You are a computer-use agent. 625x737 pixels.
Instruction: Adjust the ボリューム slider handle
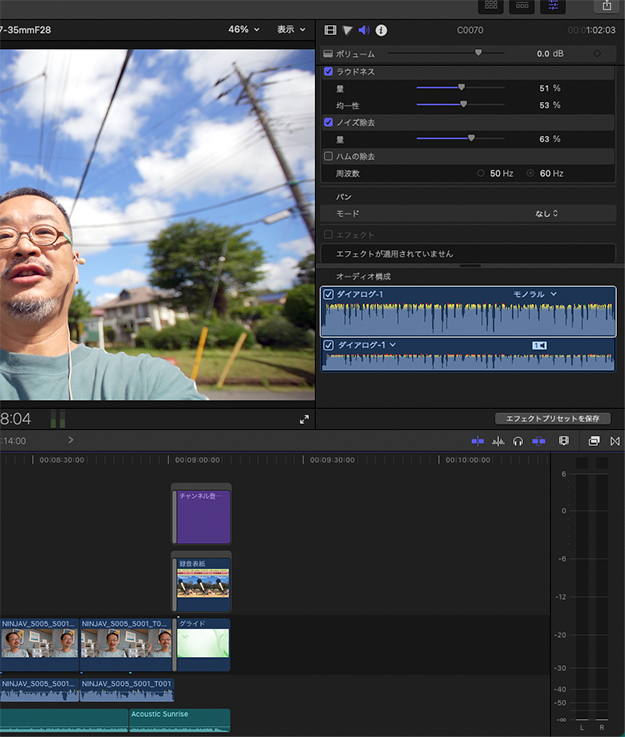(478, 53)
